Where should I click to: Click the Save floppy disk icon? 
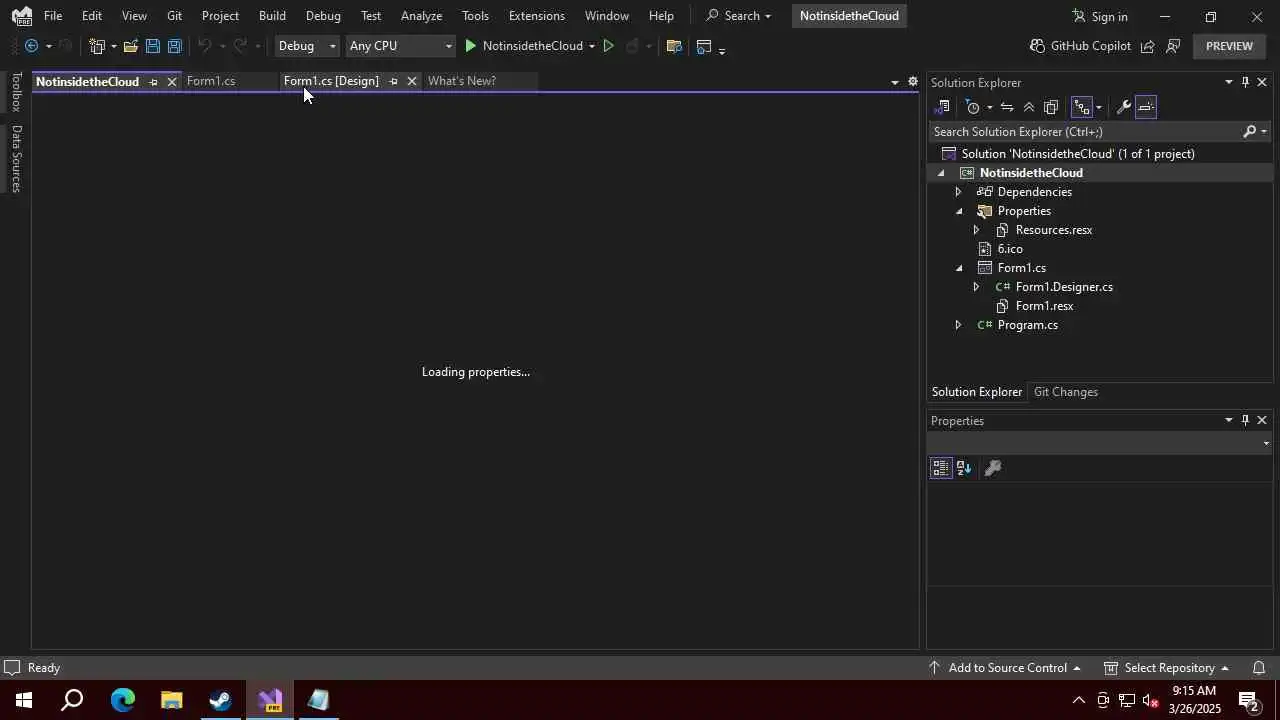coord(153,46)
